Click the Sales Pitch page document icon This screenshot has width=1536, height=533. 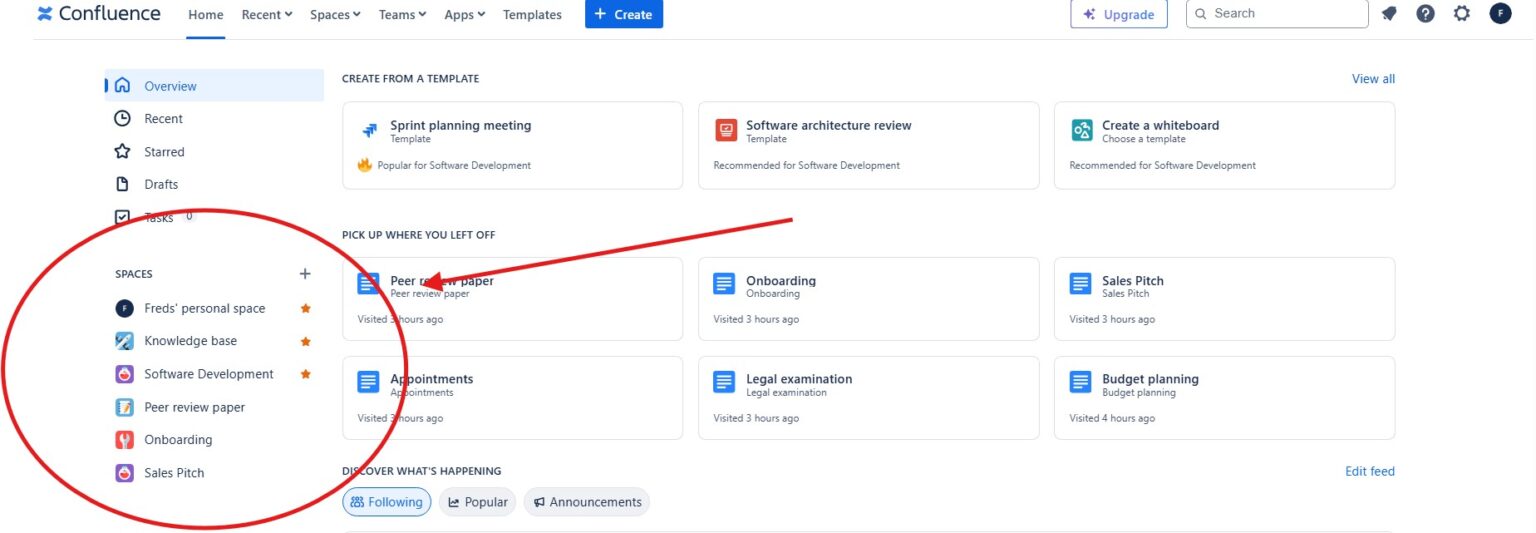[1080, 284]
